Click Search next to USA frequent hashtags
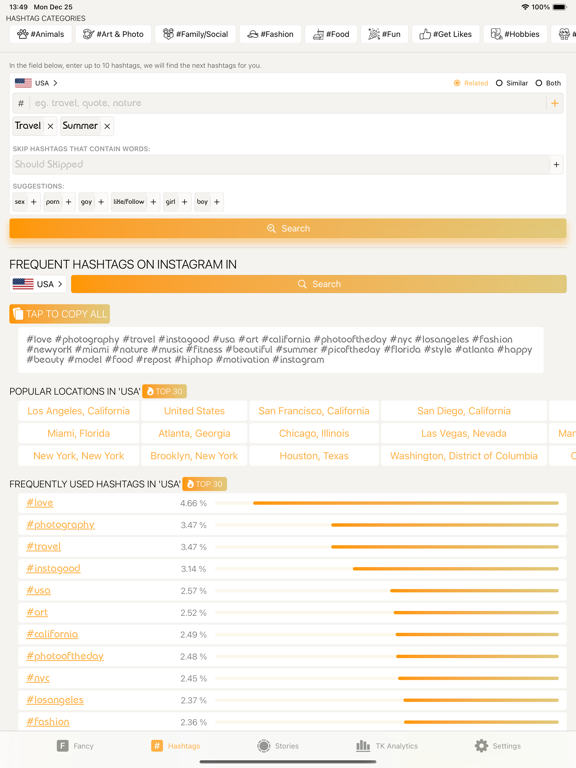This screenshot has height=768, width=576. click(x=319, y=284)
